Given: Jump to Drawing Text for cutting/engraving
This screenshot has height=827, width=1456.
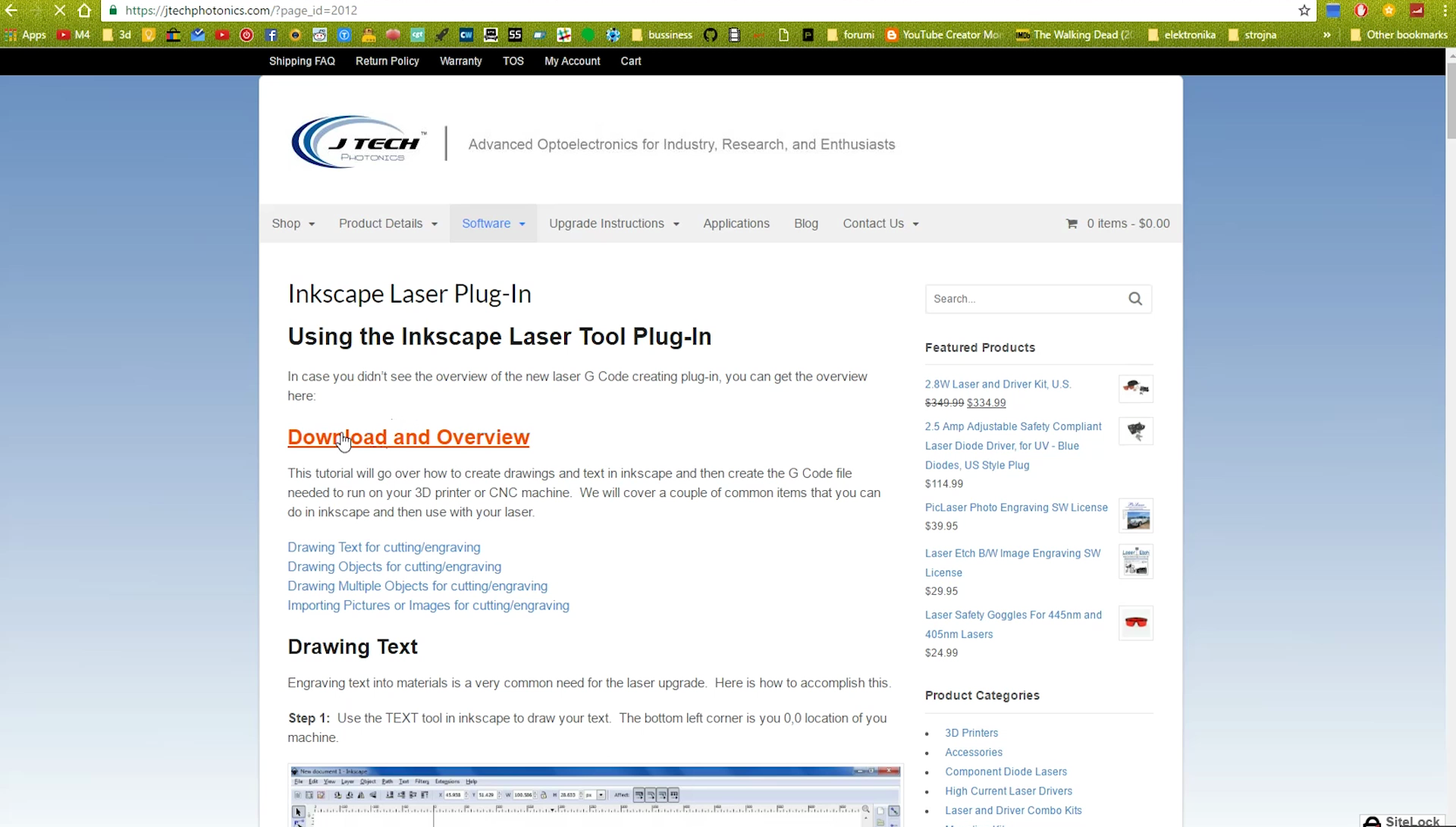Looking at the screenshot, I should tap(384, 548).
